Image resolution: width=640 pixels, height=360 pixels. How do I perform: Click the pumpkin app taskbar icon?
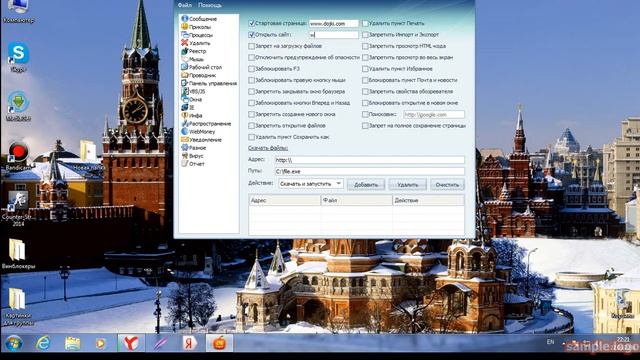click(x=219, y=343)
